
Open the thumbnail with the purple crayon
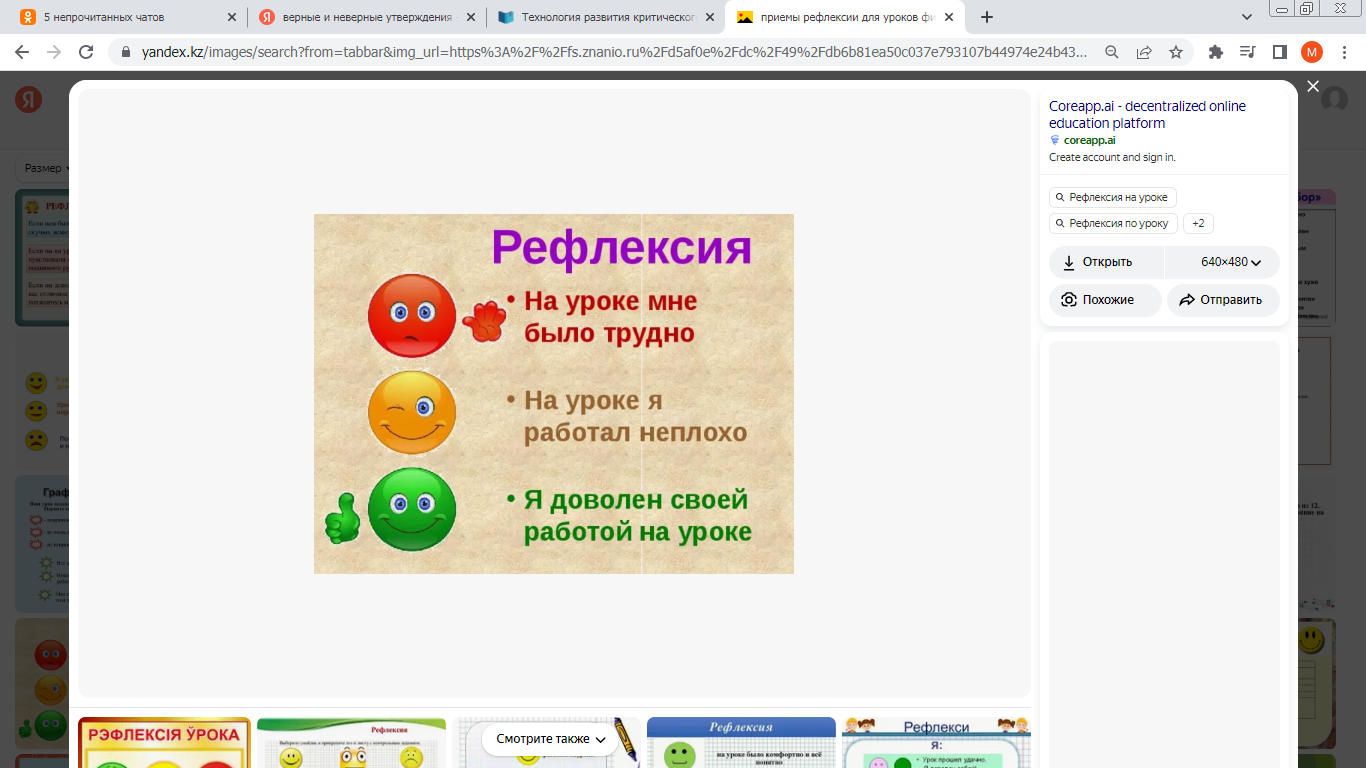(x=546, y=743)
